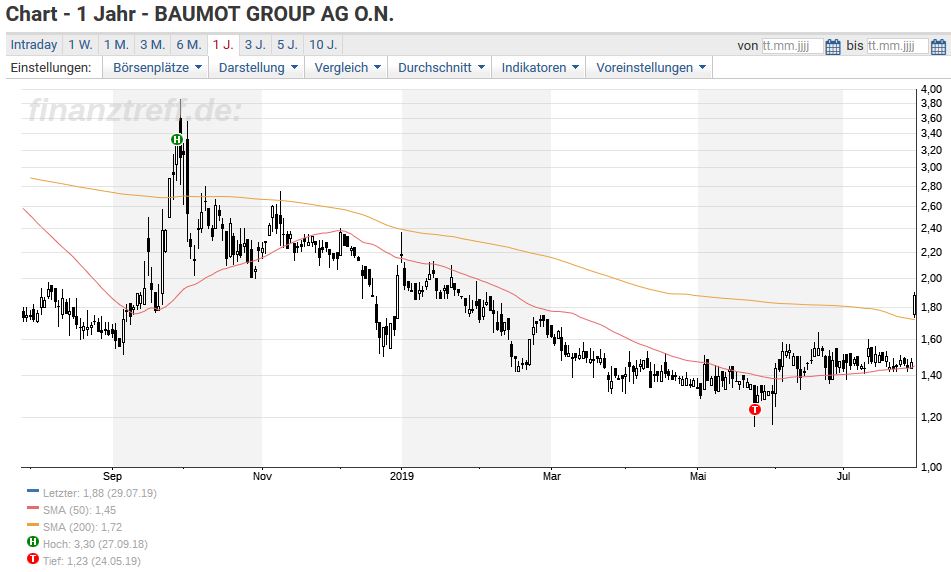Select the 3 J. timeframe tab
The image size is (951, 572).
click(255, 45)
